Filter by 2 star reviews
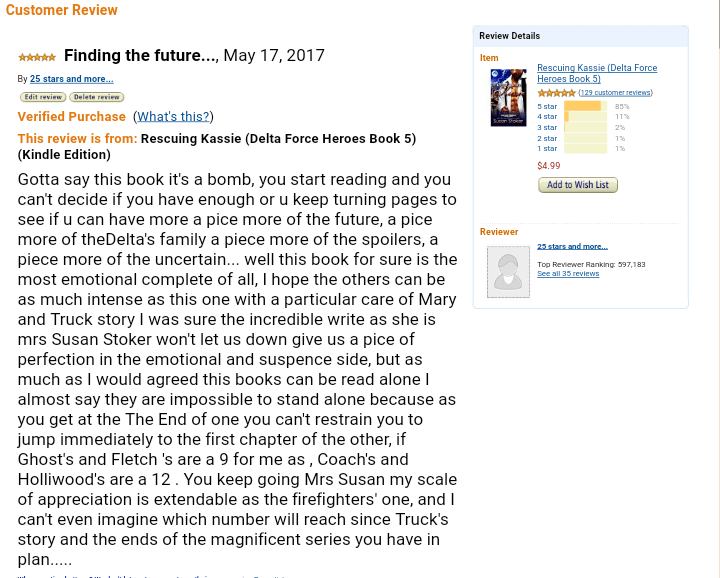This screenshot has width=720, height=578. (547, 138)
